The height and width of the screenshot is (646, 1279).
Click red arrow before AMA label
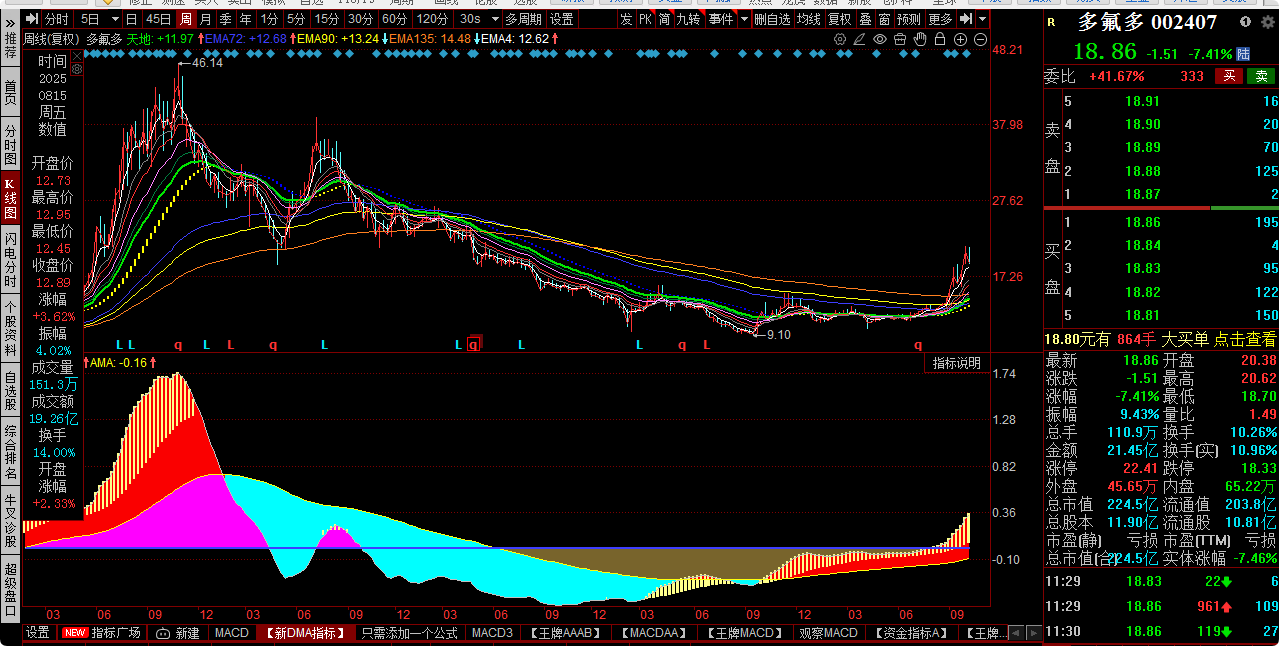86,362
